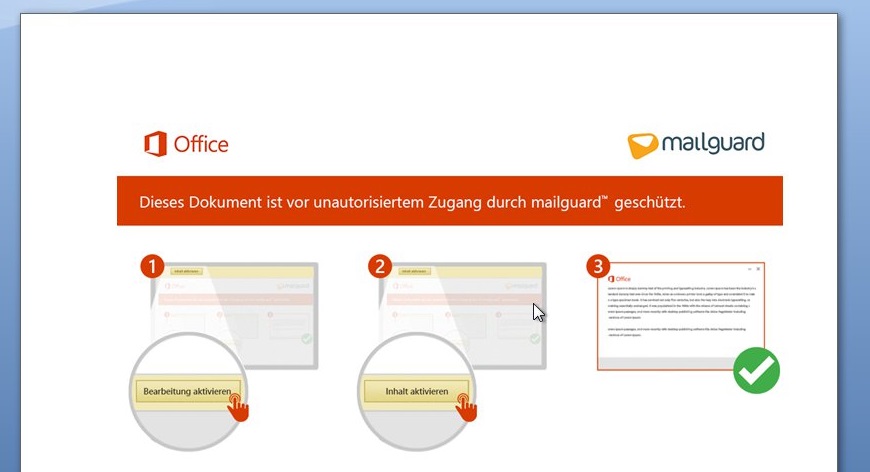Click the Office logo icon
This screenshot has height=472, width=870.
point(155,144)
